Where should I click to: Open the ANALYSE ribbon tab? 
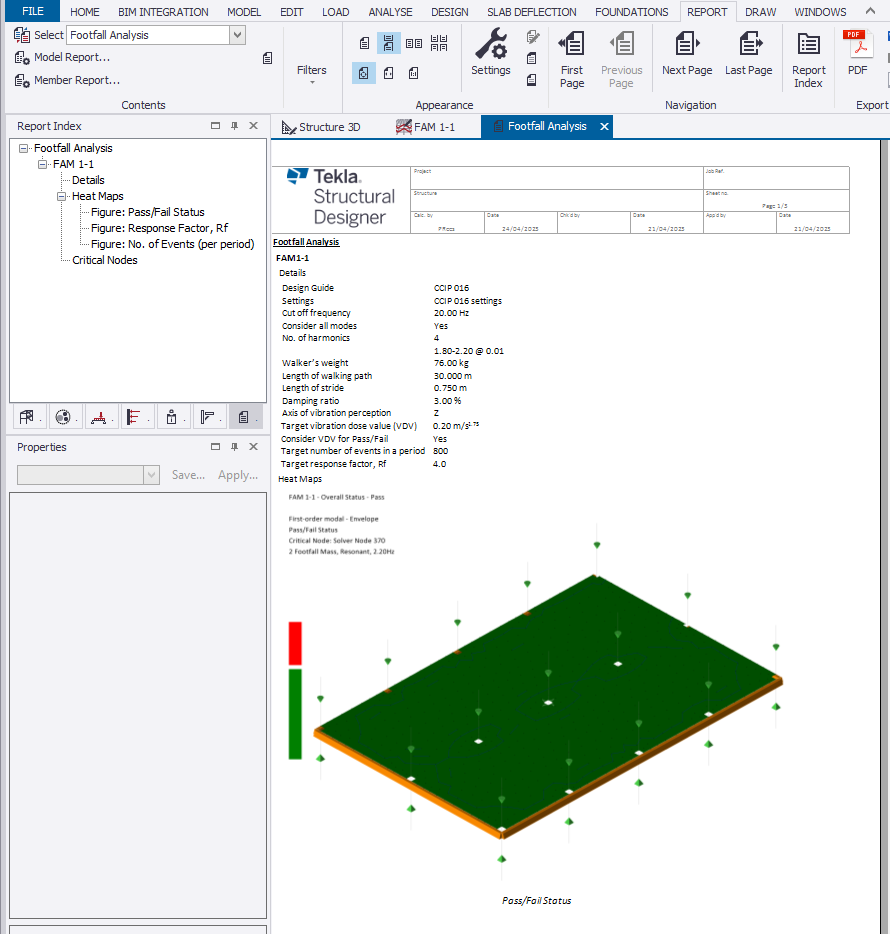390,12
